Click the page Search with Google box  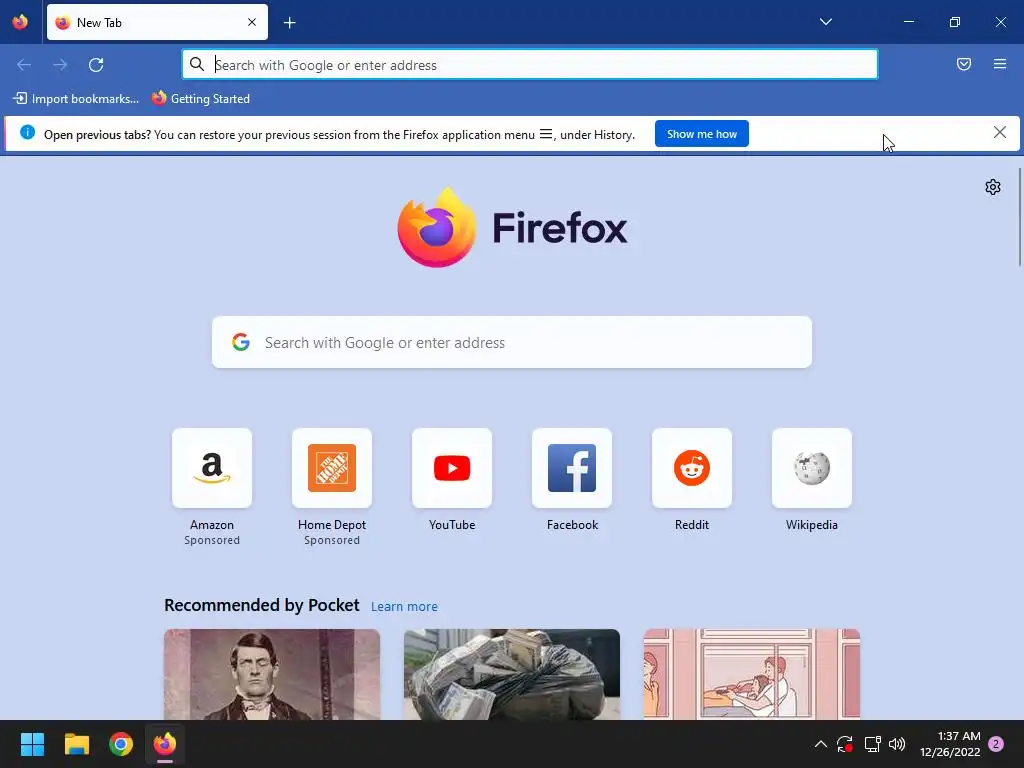tap(512, 342)
